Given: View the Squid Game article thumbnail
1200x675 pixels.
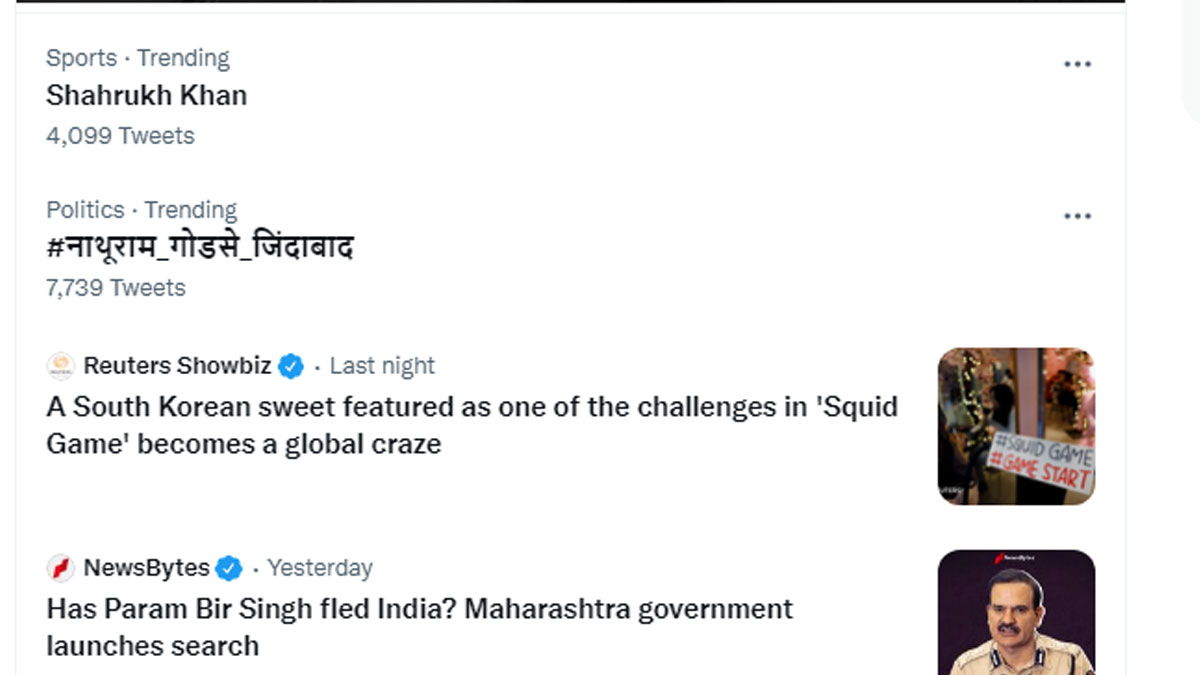Looking at the screenshot, I should 1016,426.
